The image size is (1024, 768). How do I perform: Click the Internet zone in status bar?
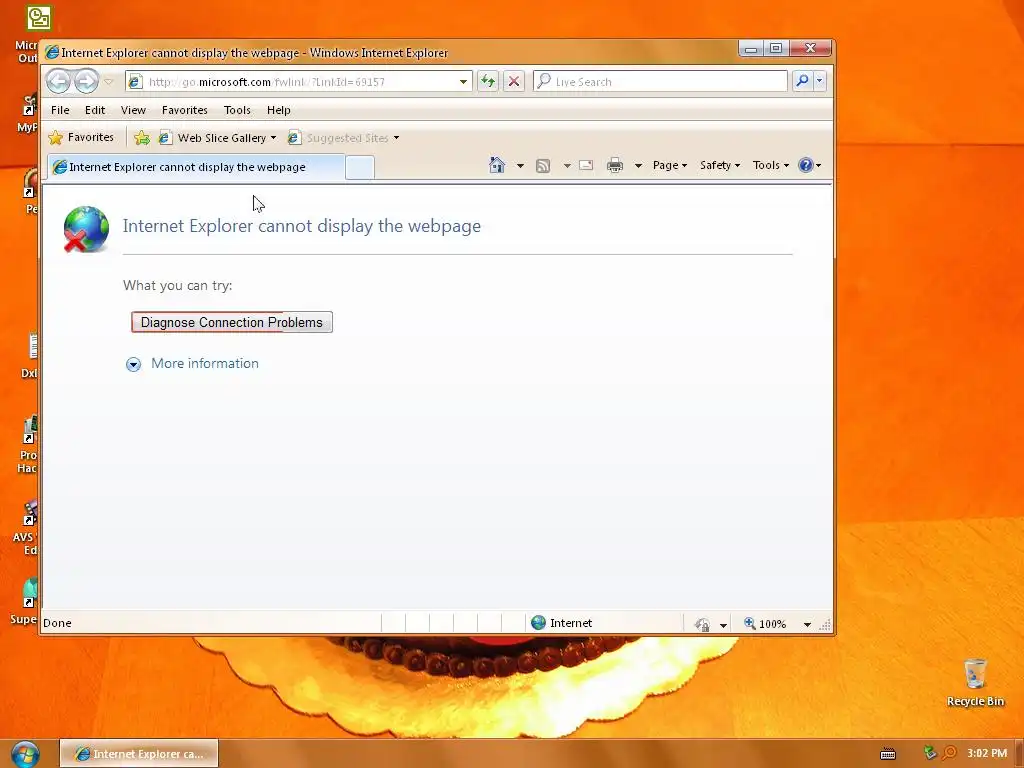click(562, 623)
